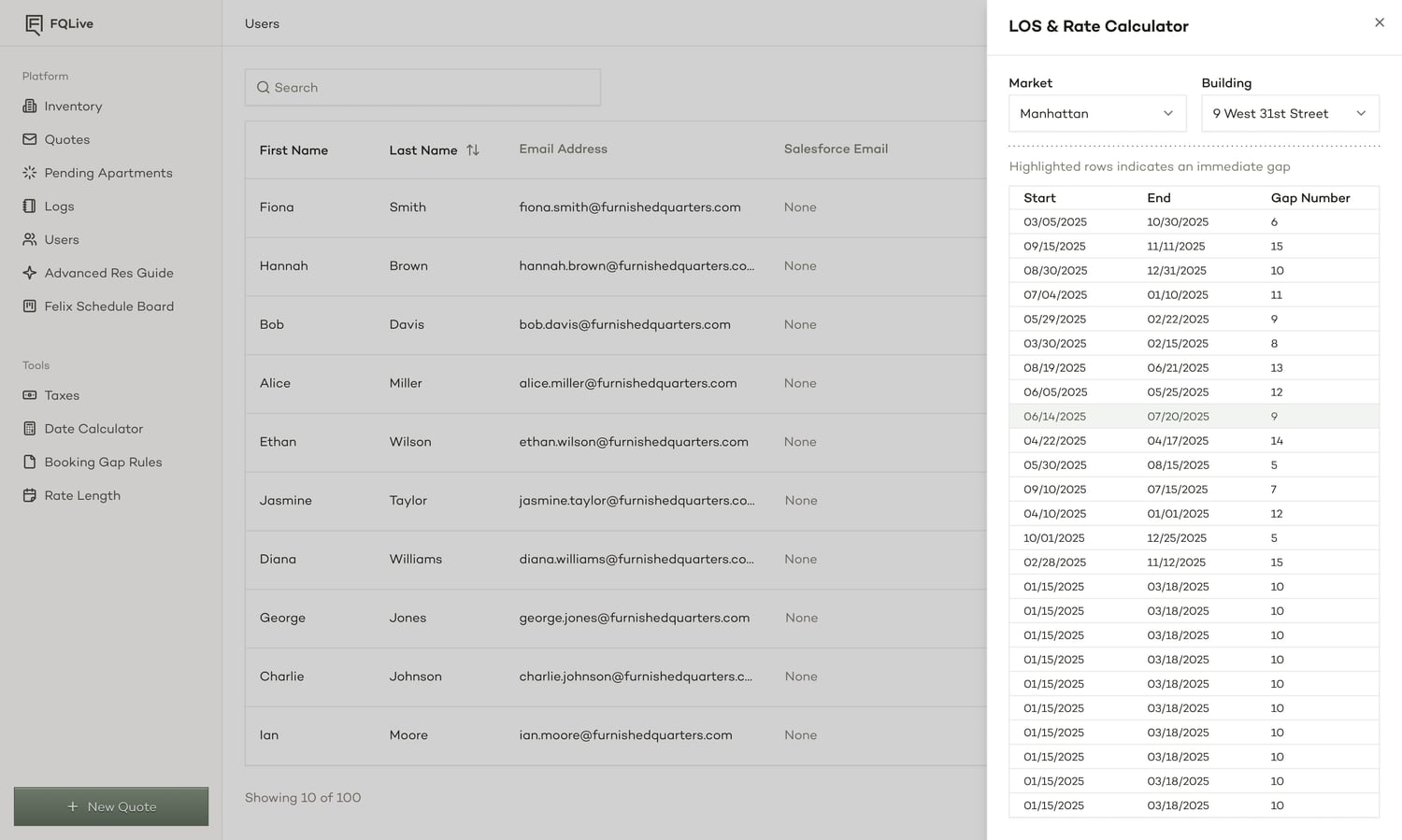The width and height of the screenshot is (1402, 840).
Task: Open the Market dropdown showing Manhattan
Action: click(1097, 113)
